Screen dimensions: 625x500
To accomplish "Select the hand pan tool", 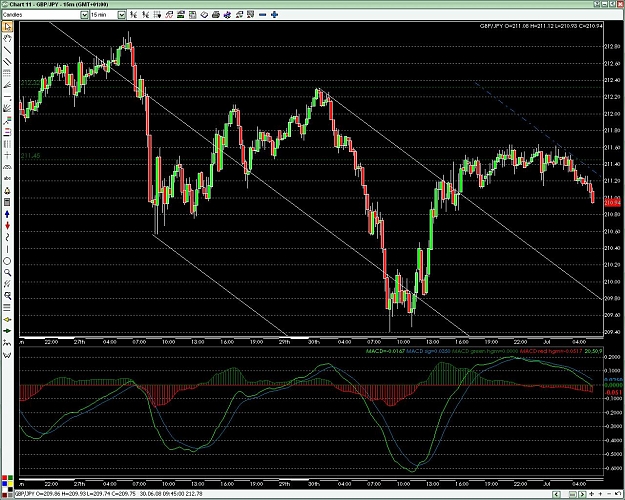I will tap(7, 39).
